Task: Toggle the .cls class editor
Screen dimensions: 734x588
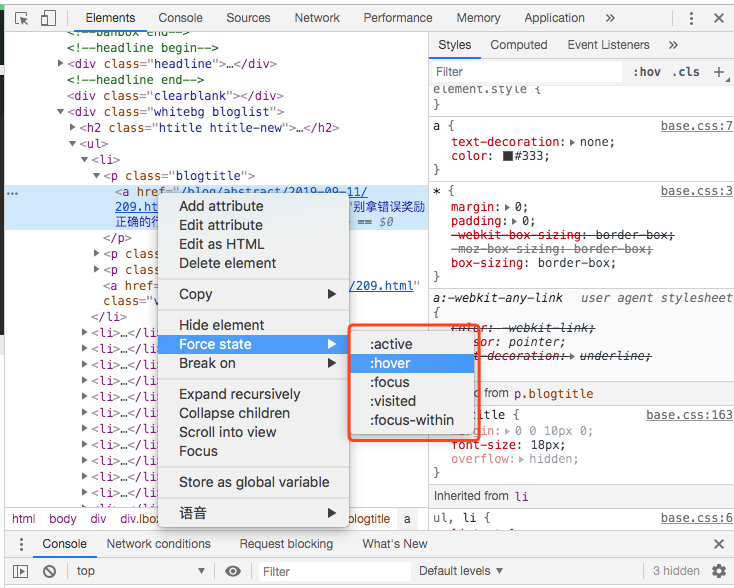Action: coord(686,72)
